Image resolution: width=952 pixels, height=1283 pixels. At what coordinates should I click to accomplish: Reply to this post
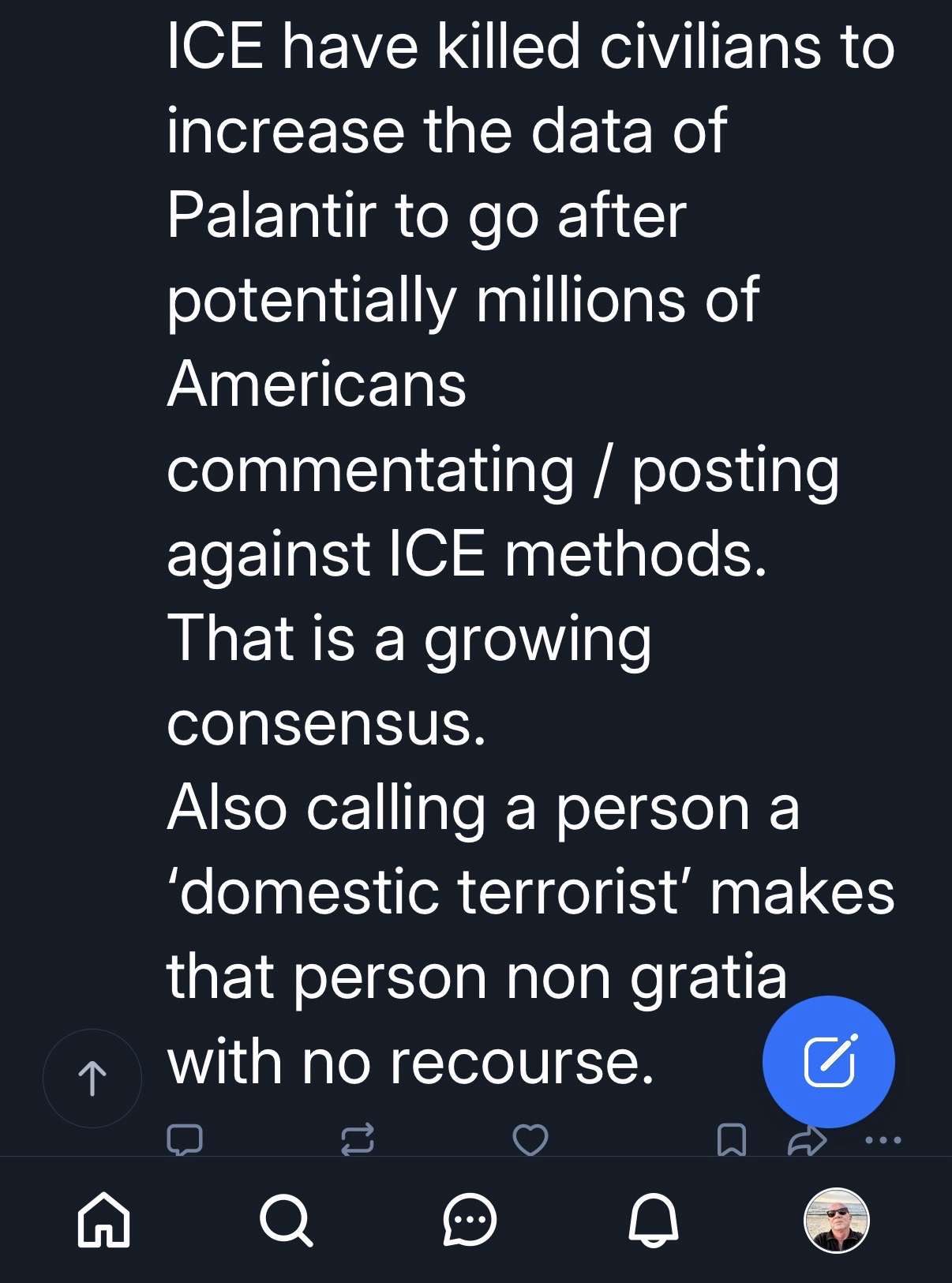pos(185,1139)
